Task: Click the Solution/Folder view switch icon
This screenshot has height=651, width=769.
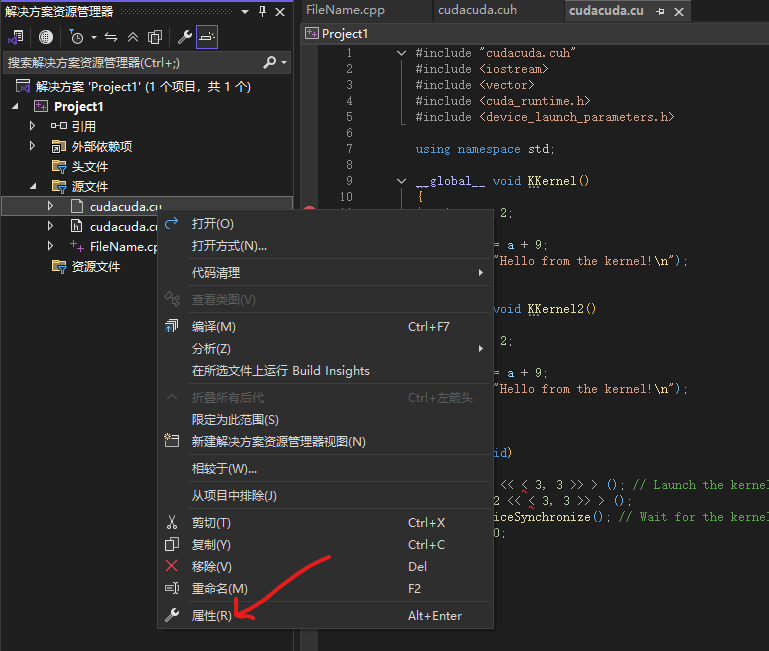Action: (16, 37)
